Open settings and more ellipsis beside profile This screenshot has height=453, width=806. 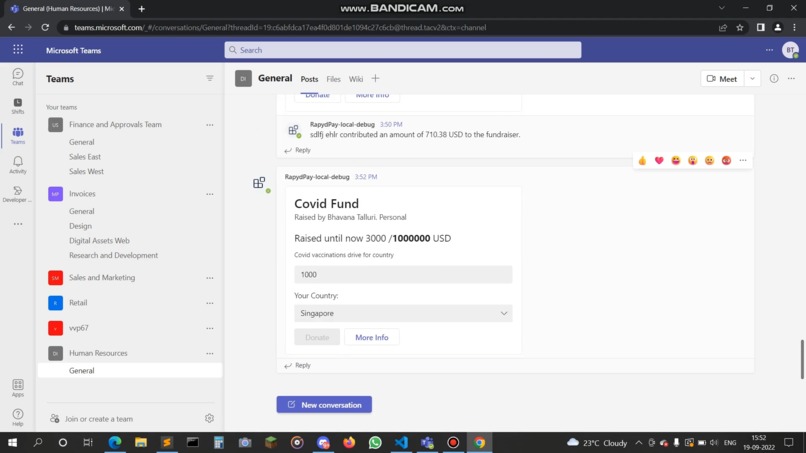click(x=770, y=50)
